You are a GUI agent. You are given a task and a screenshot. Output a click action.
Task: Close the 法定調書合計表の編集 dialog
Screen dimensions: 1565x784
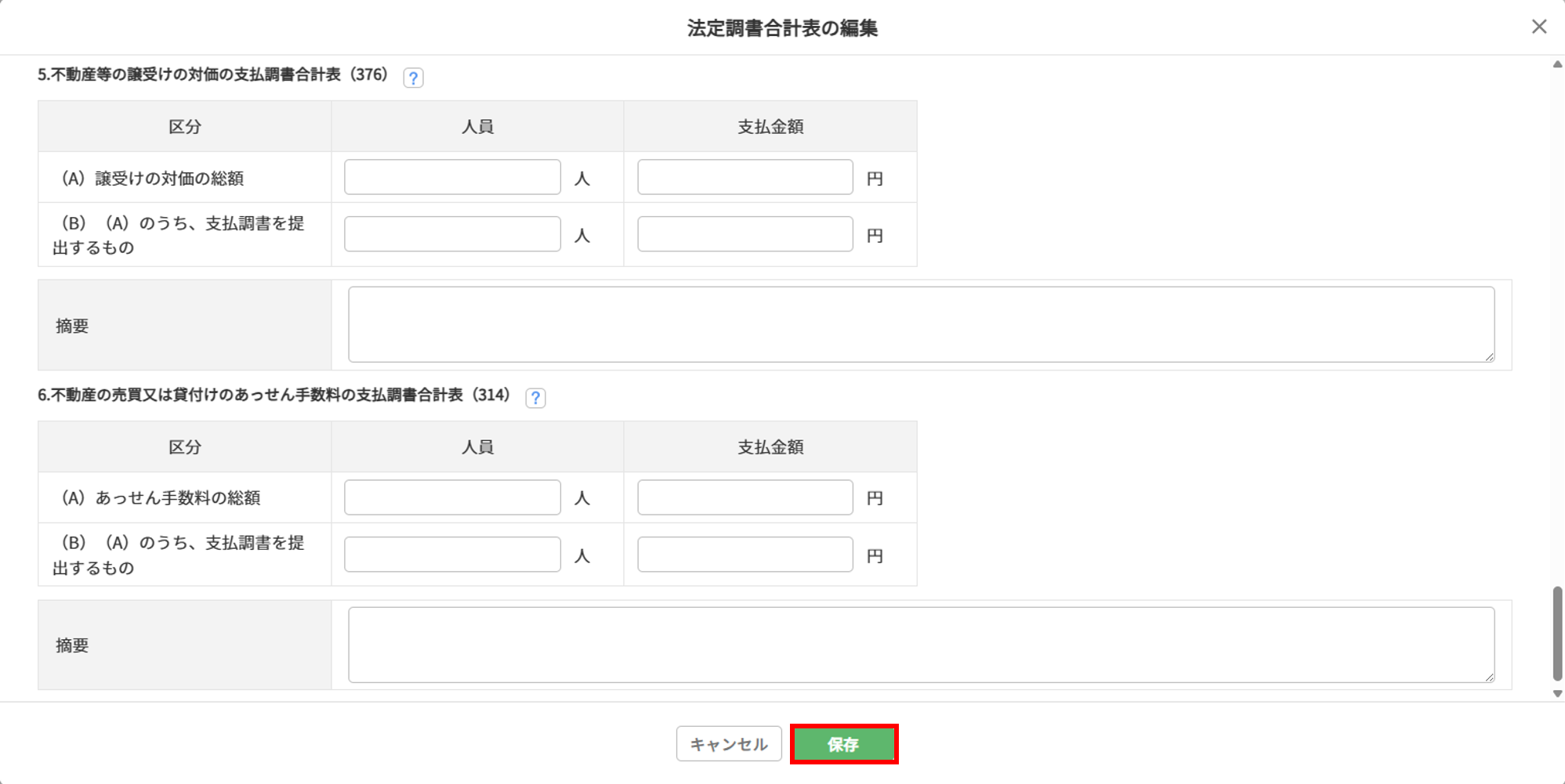click(1539, 27)
